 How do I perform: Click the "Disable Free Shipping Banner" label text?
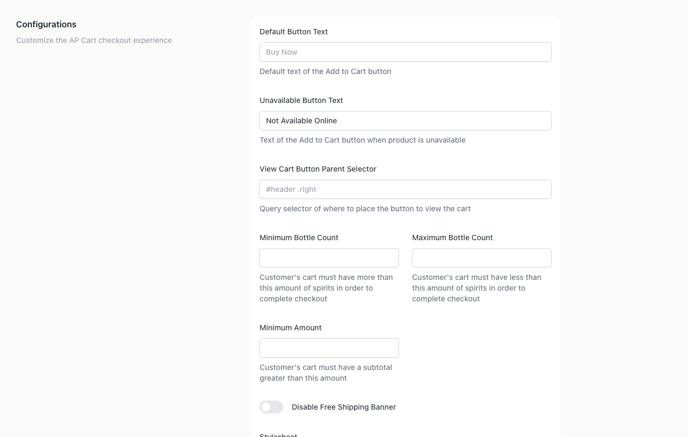[343, 407]
